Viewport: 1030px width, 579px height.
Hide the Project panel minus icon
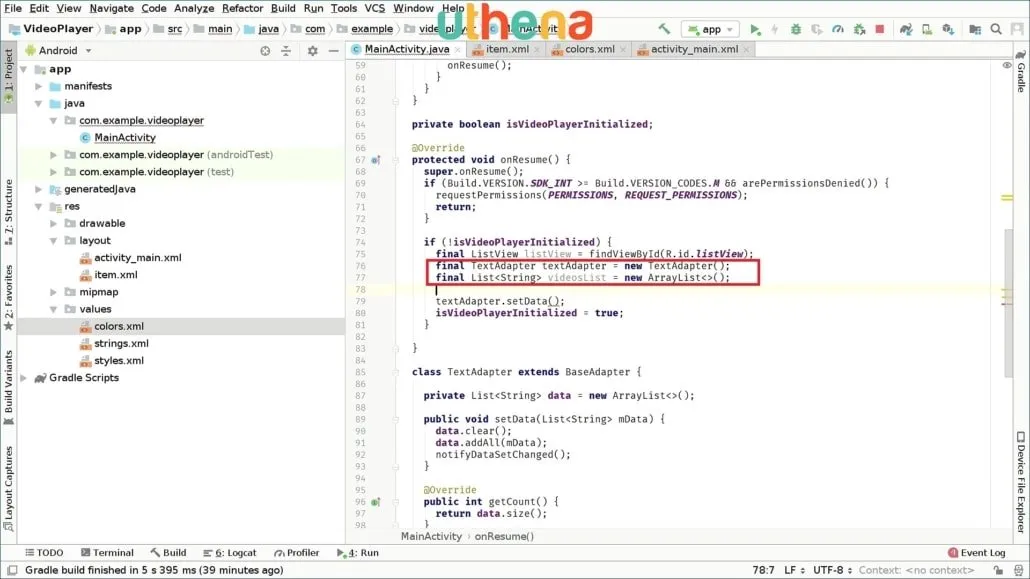click(334, 51)
